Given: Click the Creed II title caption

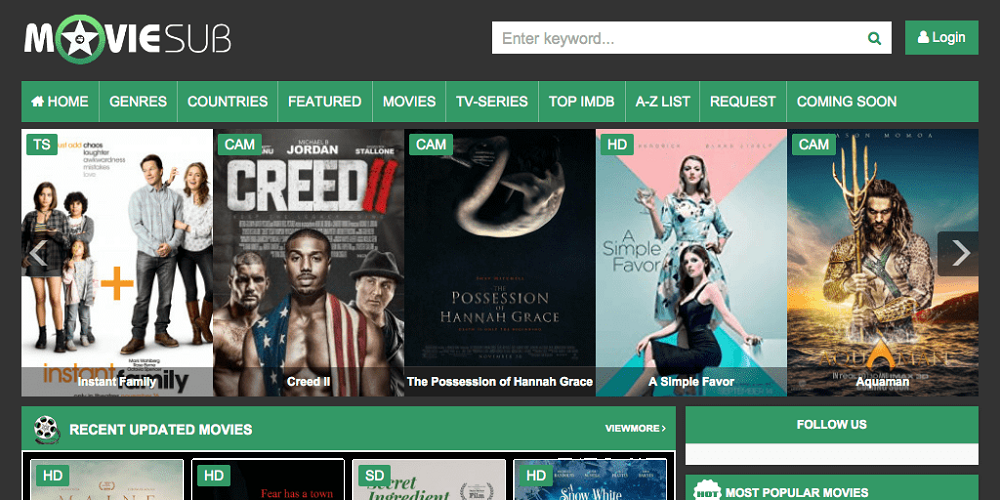Looking at the screenshot, I should 309,382.
